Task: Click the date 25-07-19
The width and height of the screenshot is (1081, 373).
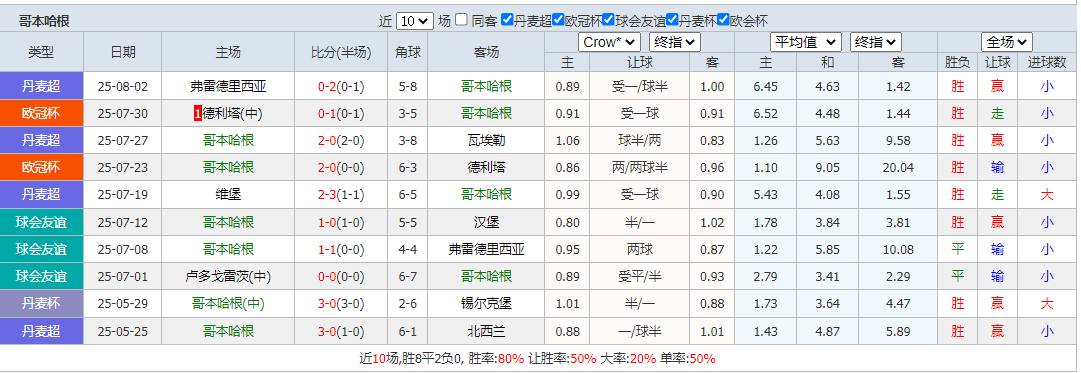Action: 123,194
